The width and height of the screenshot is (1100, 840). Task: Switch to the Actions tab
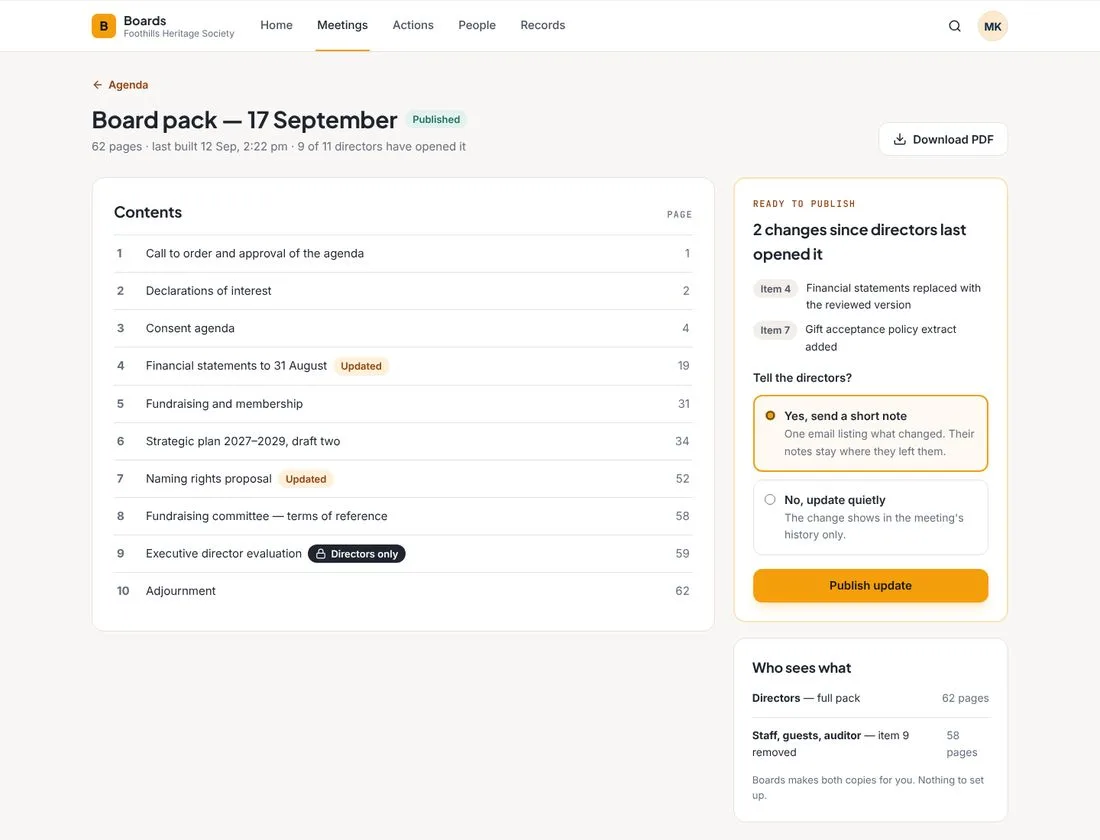413,25
